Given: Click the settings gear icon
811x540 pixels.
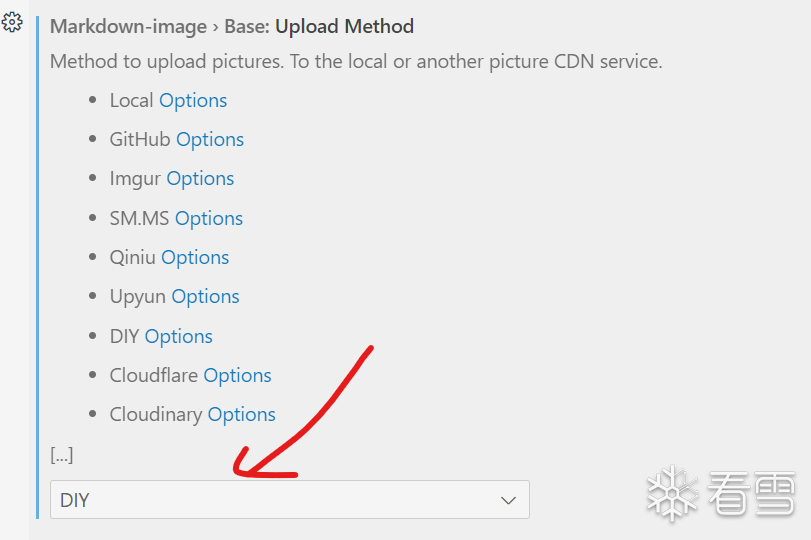Looking at the screenshot, I should pyautogui.click(x=13, y=23).
